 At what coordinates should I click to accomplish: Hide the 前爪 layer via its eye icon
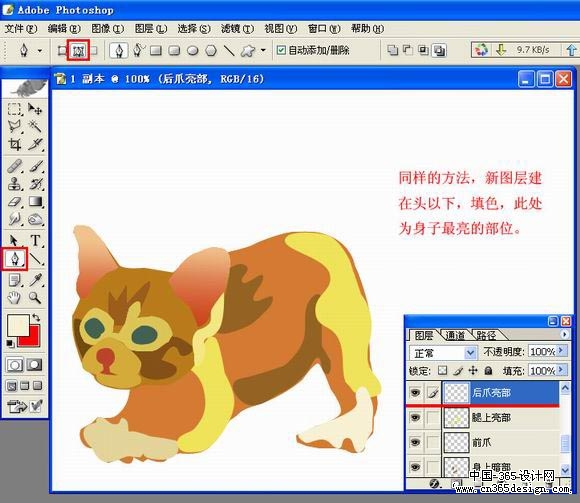(415, 442)
